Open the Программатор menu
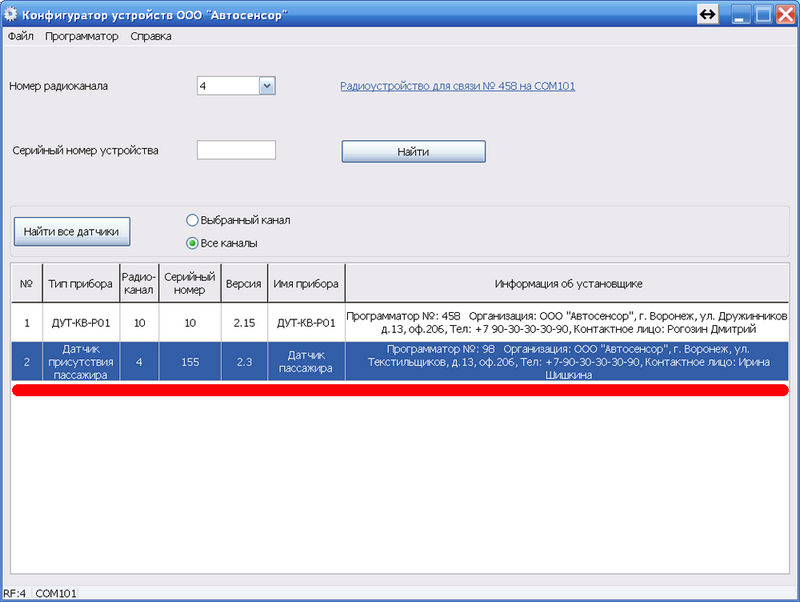The image size is (800, 602). pos(82,36)
